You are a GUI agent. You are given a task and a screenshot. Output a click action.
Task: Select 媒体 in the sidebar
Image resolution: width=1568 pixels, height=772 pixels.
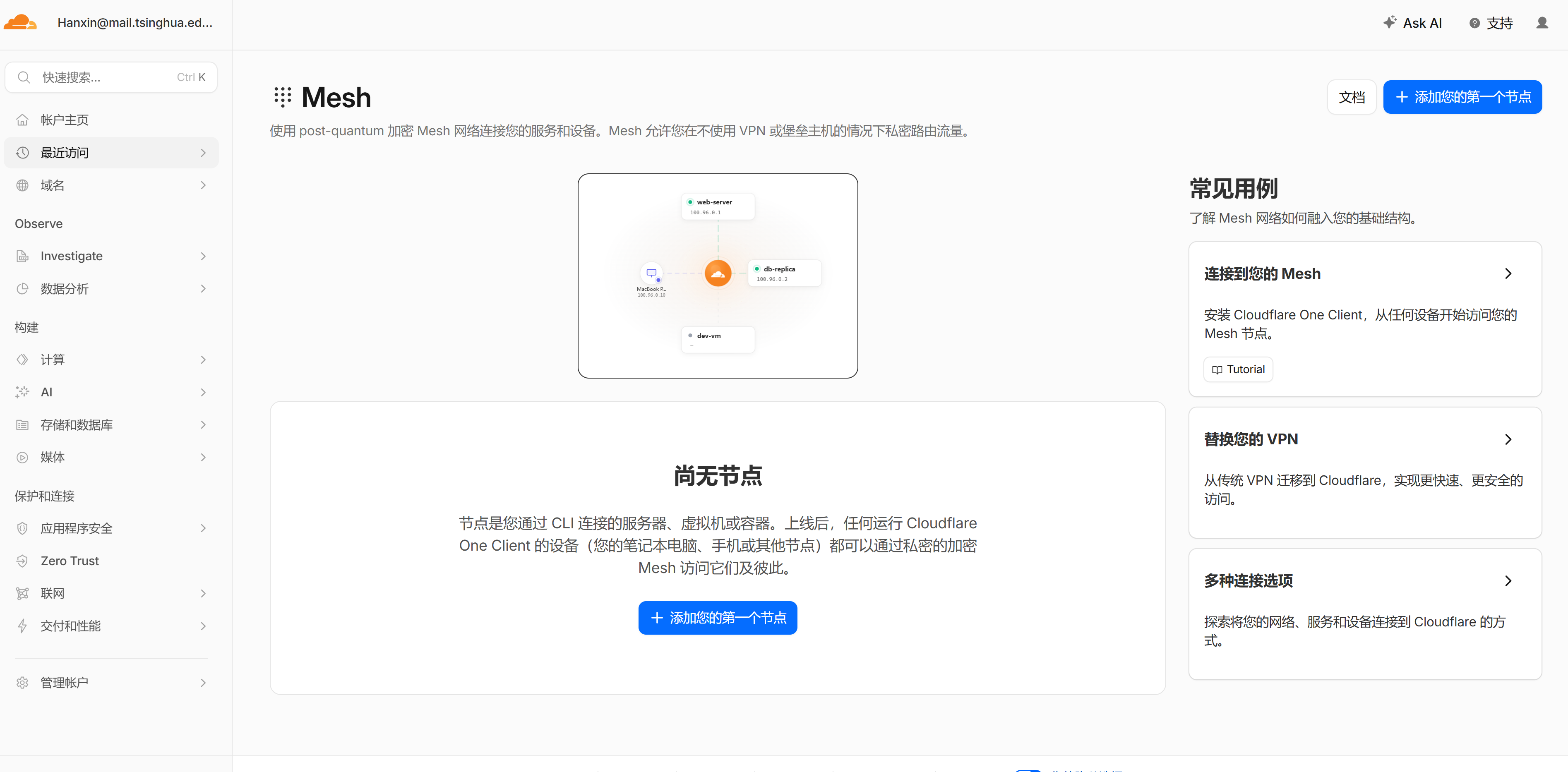coord(111,458)
